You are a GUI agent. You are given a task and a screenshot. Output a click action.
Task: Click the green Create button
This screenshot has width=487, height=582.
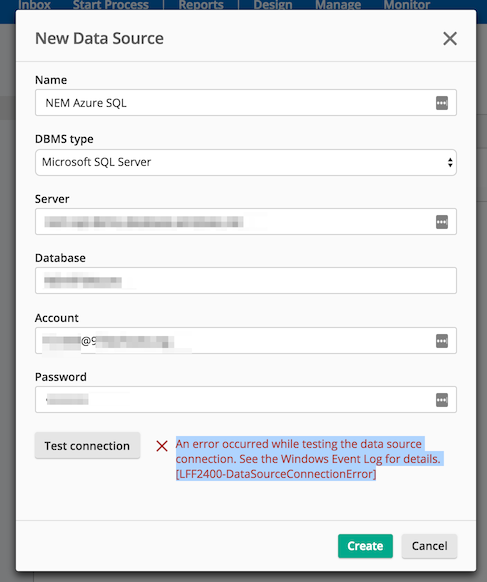pyautogui.click(x=365, y=546)
